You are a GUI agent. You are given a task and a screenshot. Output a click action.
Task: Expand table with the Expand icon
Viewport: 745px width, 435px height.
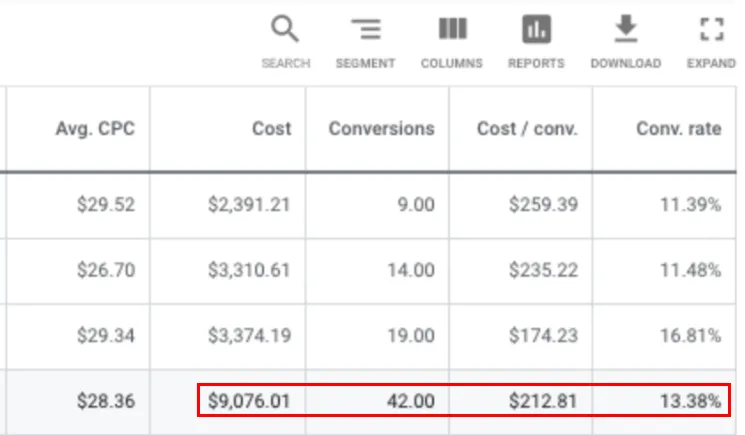pyautogui.click(x=712, y=29)
